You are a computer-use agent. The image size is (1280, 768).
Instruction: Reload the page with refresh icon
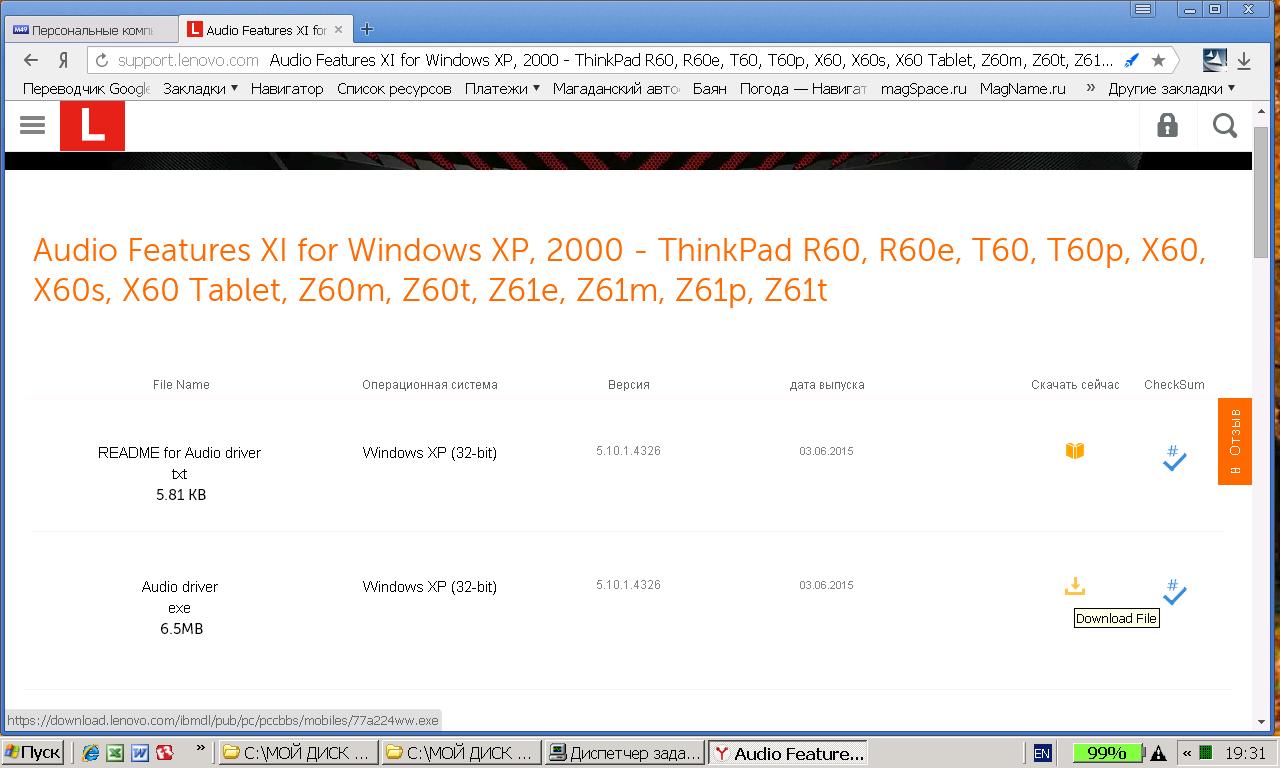[101, 60]
